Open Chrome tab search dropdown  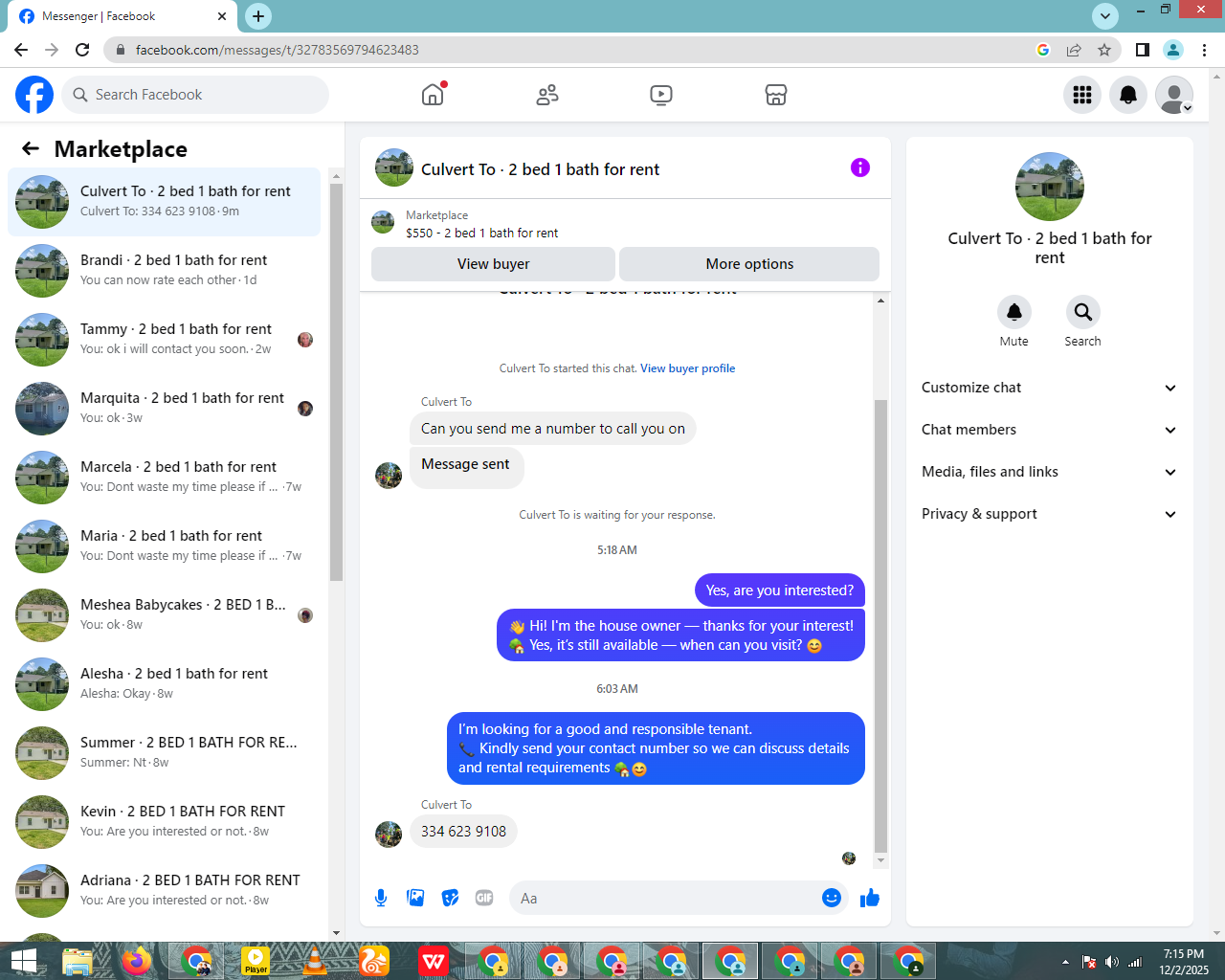click(1105, 16)
